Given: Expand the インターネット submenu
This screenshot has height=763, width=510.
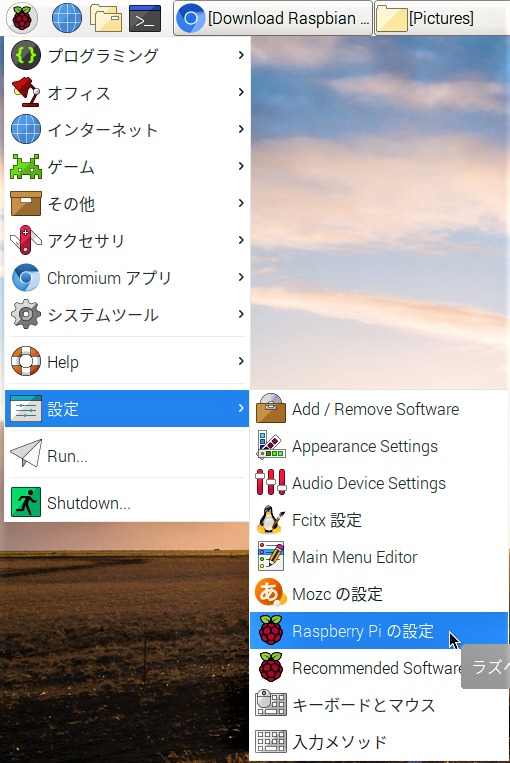Looking at the screenshot, I should pos(127,129).
